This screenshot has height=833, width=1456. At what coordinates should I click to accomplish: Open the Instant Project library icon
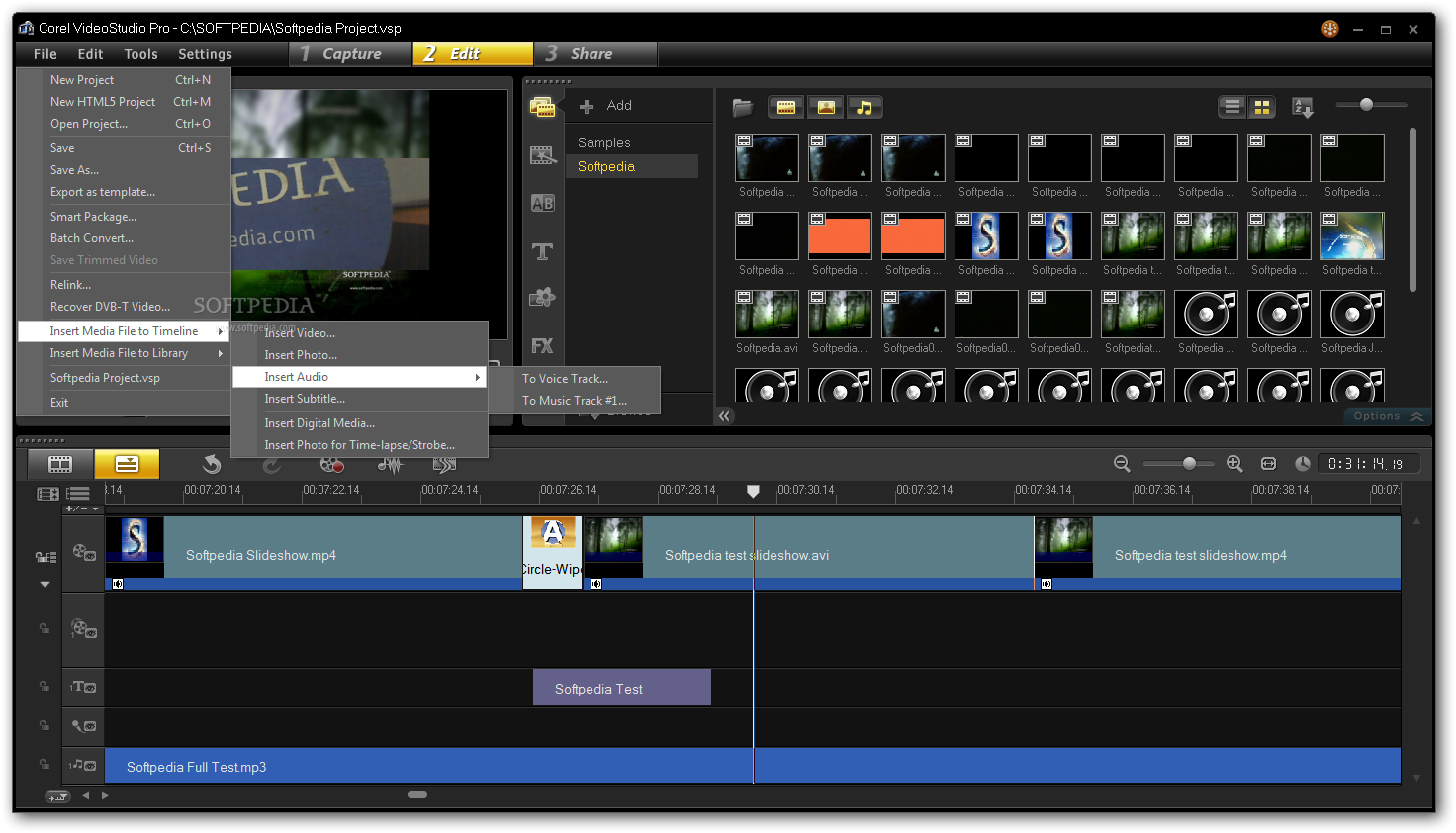tap(542, 155)
